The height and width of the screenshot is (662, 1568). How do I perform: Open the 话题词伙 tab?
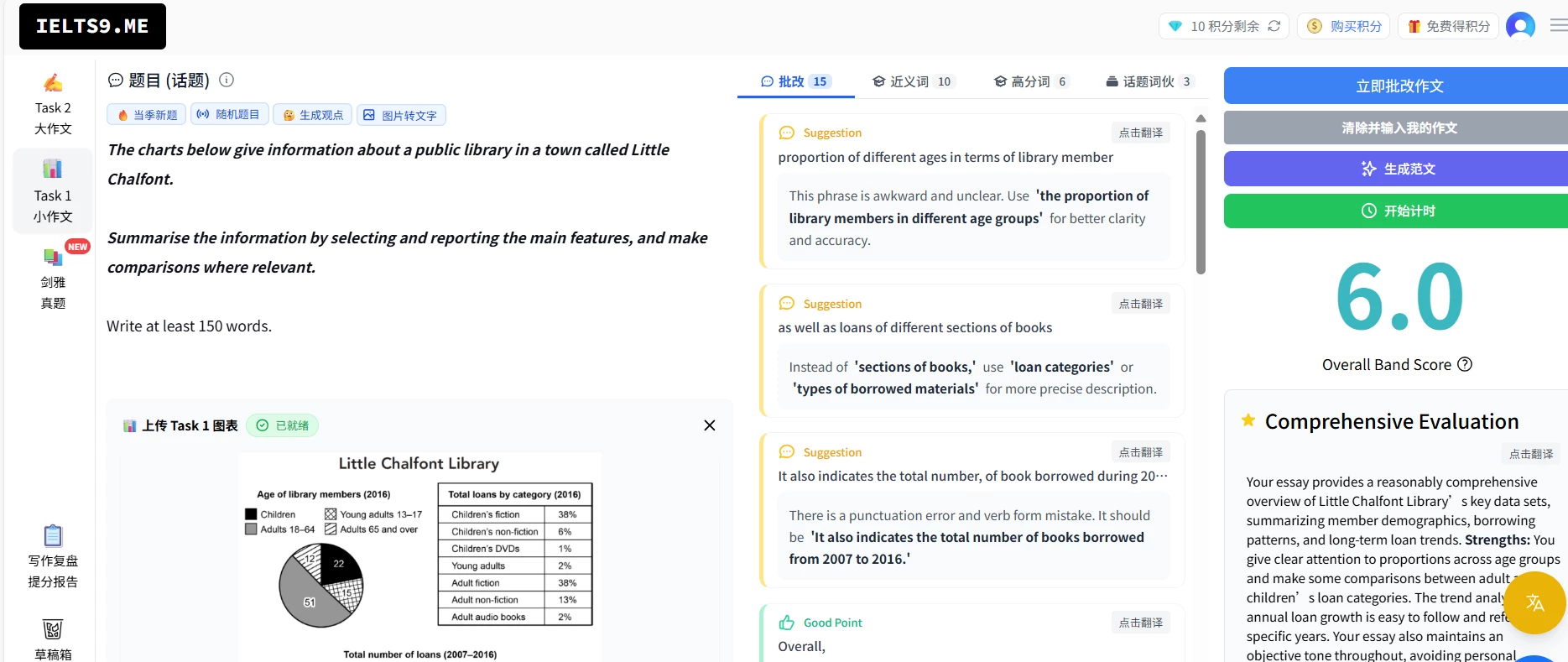(x=1149, y=81)
